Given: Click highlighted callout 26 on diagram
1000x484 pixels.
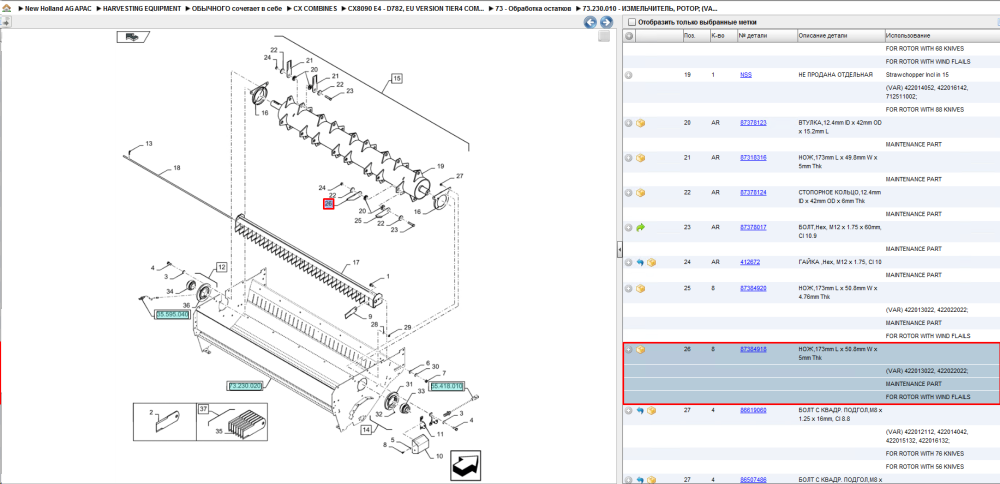Looking at the screenshot, I should pyautogui.click(x=328, y=203).
